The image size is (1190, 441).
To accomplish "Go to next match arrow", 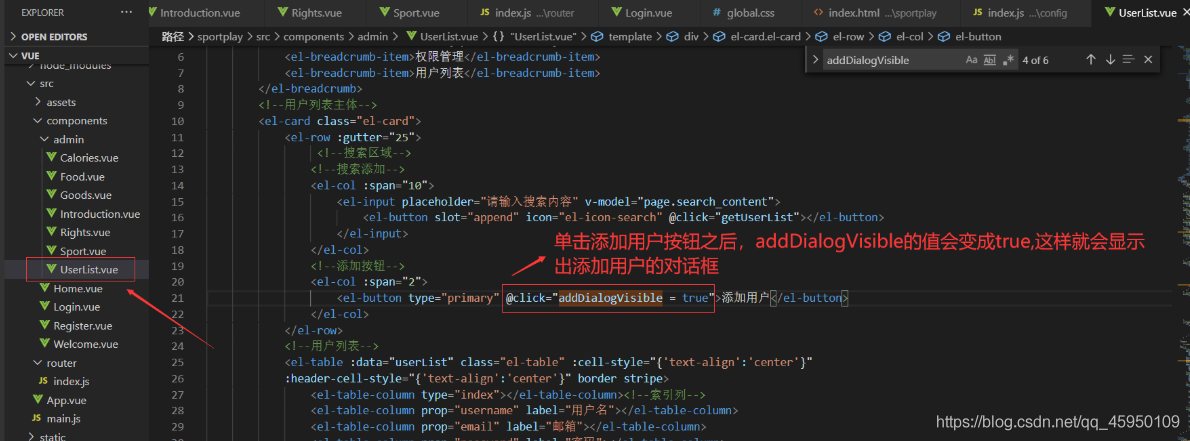I will [x=1110, y=60].
